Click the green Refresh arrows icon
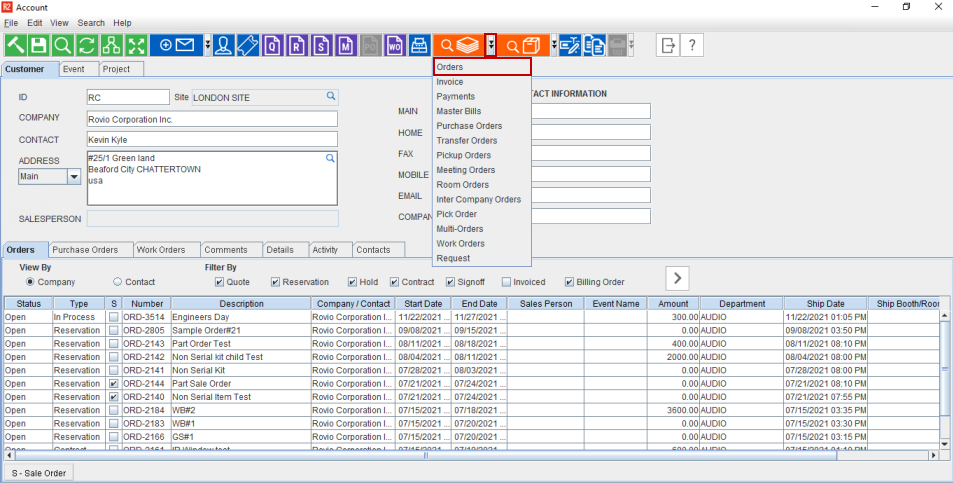The height and width of the screenshot is (483, 953). point(87,45)
